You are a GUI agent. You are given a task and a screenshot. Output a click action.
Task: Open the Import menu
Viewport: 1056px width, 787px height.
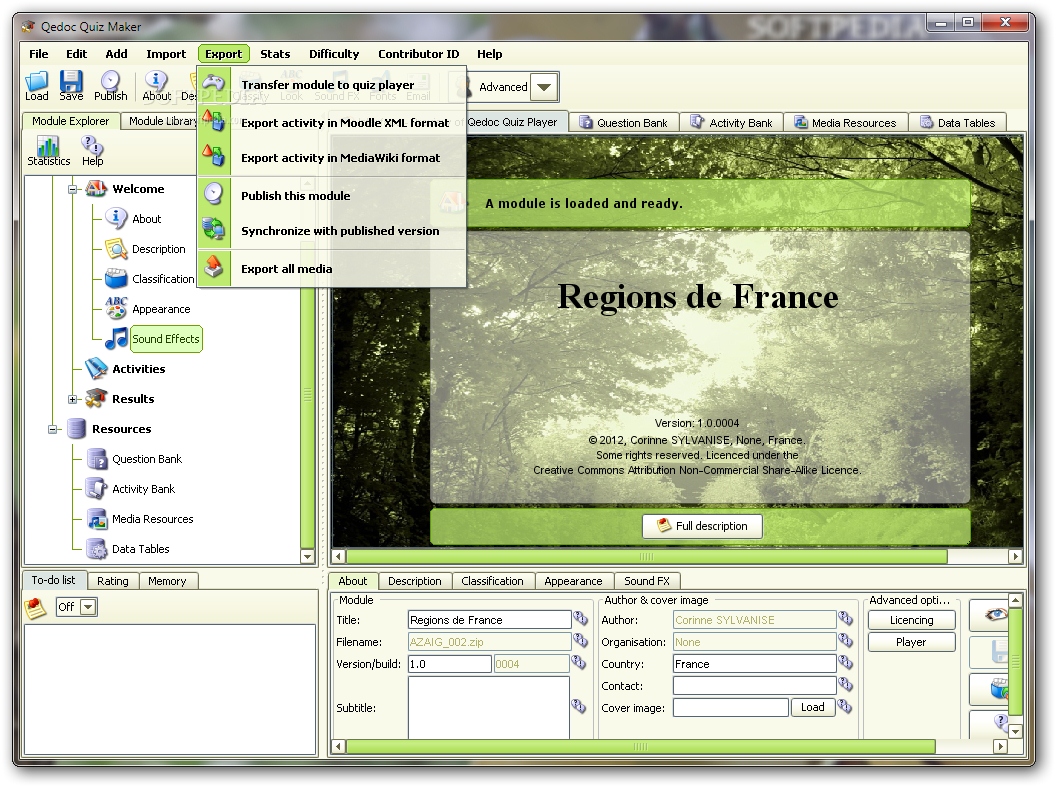point(166,54)
